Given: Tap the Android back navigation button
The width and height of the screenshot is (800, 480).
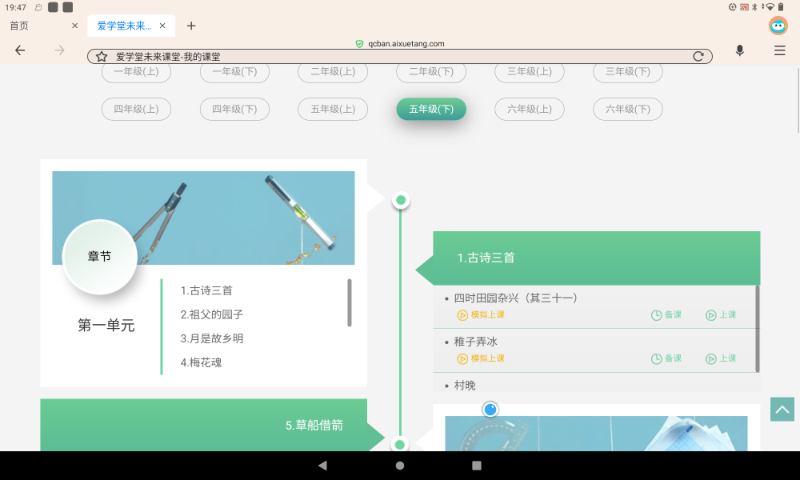Looking at the screenshot, I should coord(322,465).
